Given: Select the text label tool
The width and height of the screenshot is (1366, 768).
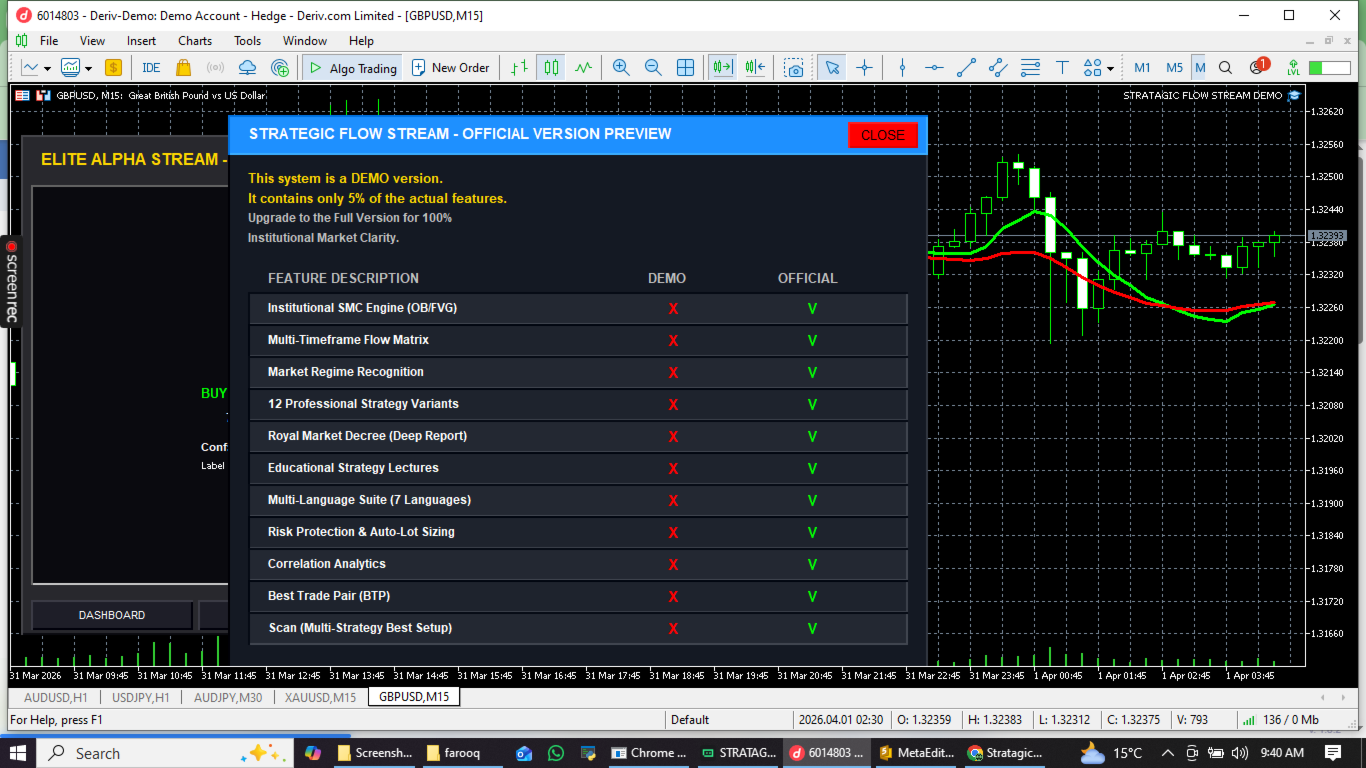Looking at the screenshot, I should (x=1063, y=68).
